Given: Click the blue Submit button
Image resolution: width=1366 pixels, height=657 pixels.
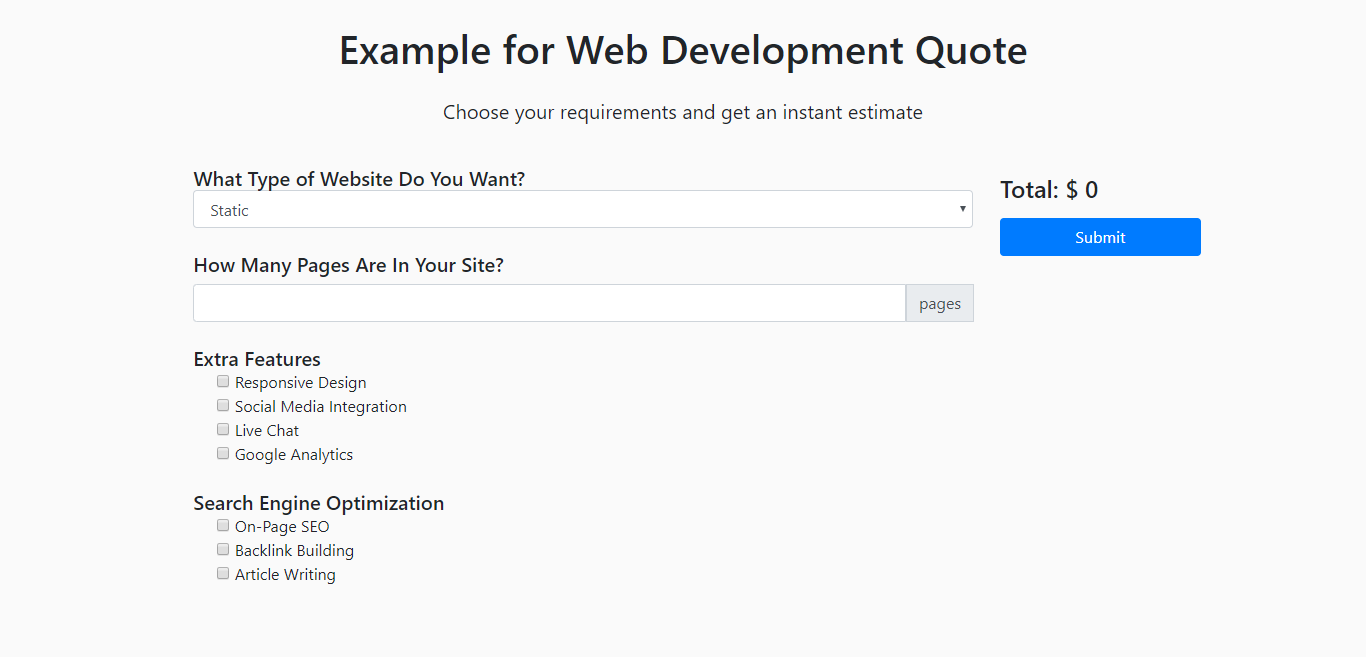Looking at the screenshot, I should coord(1100,237).
